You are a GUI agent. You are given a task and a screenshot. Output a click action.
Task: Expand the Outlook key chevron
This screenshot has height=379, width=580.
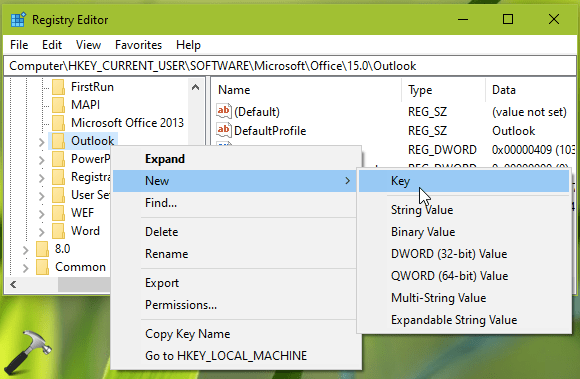point(41,142)
